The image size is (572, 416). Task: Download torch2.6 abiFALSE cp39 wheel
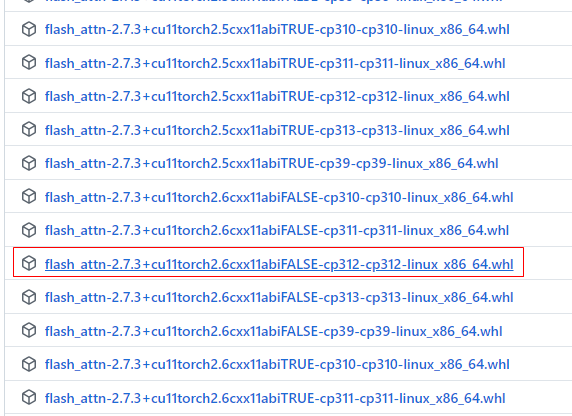pyautogui.click(x=274, y=331)
